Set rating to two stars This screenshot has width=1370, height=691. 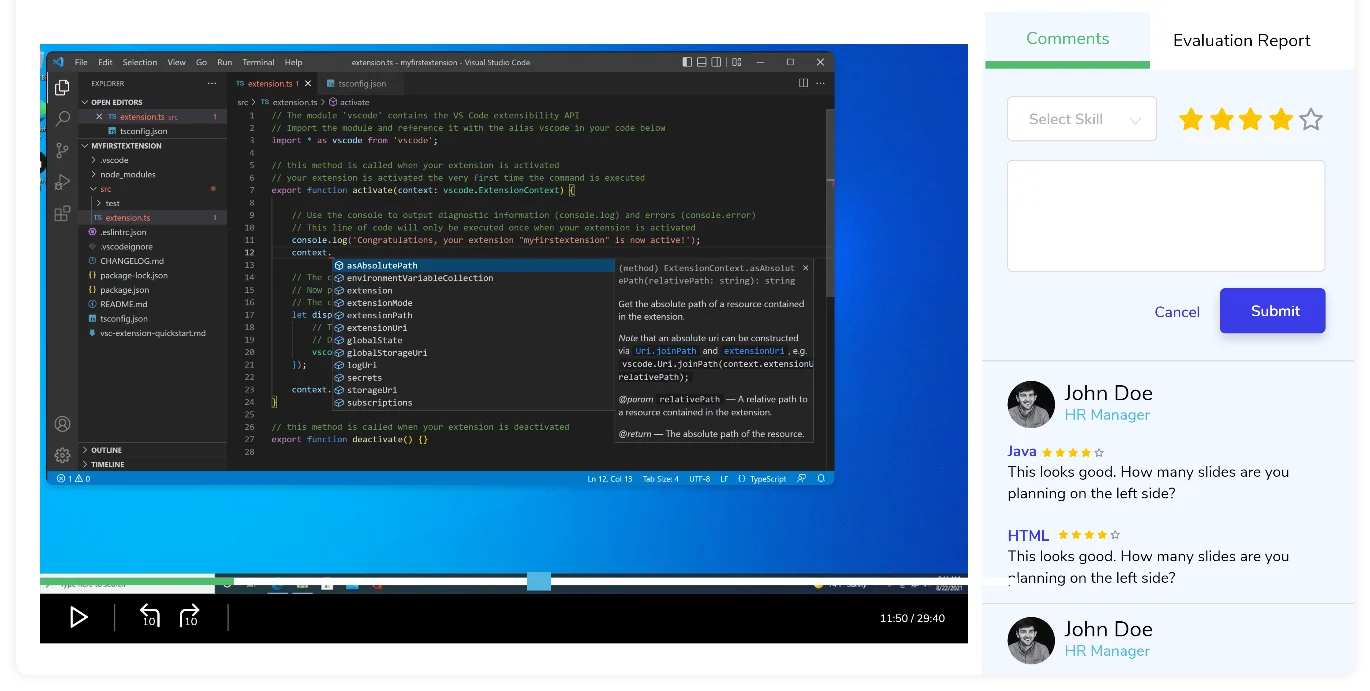[x=1221, y=120]
